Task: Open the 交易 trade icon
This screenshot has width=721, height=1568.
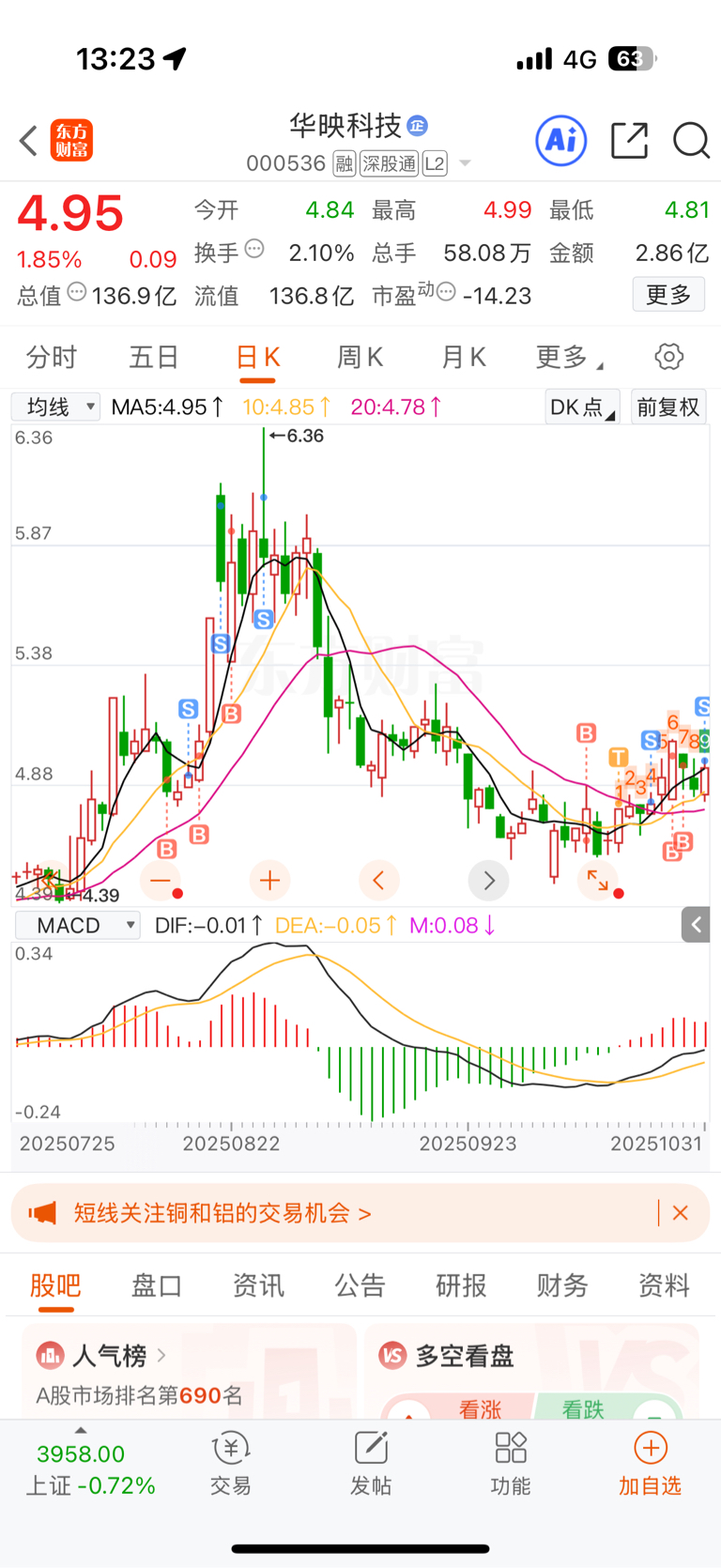Action: pyautogui.click(x=231, y=1463)
